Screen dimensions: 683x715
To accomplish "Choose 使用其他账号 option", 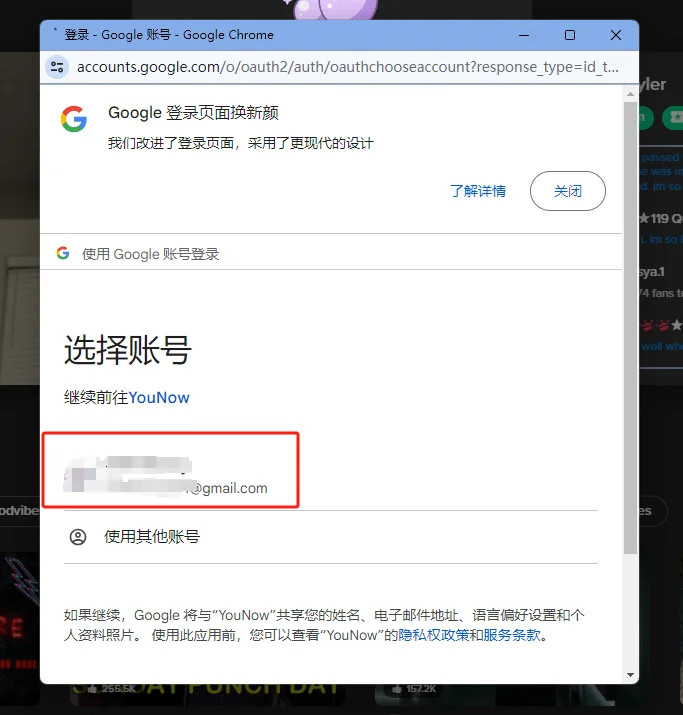I will [331, 537].
